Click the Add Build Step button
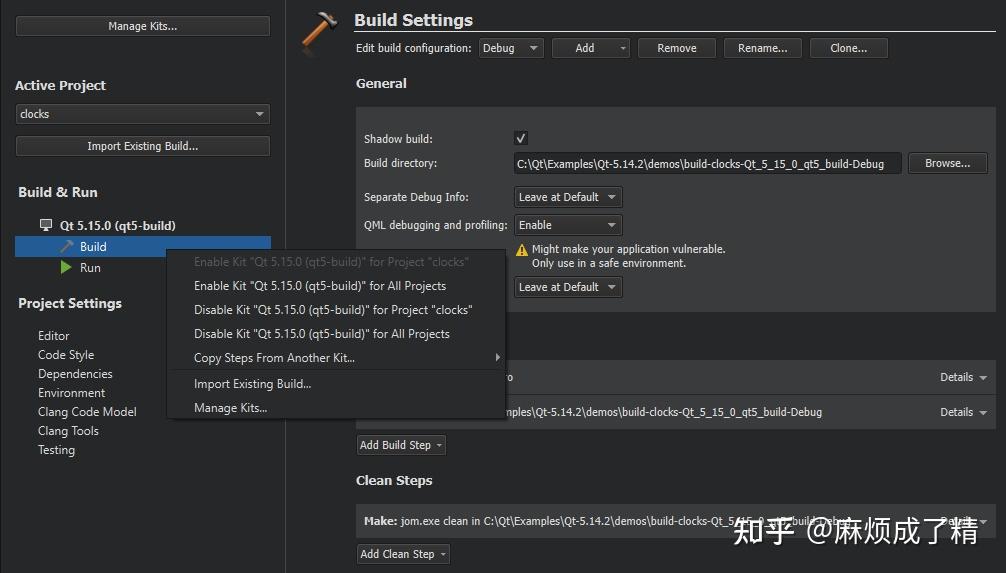1006x573 pixels. point(401,445)
